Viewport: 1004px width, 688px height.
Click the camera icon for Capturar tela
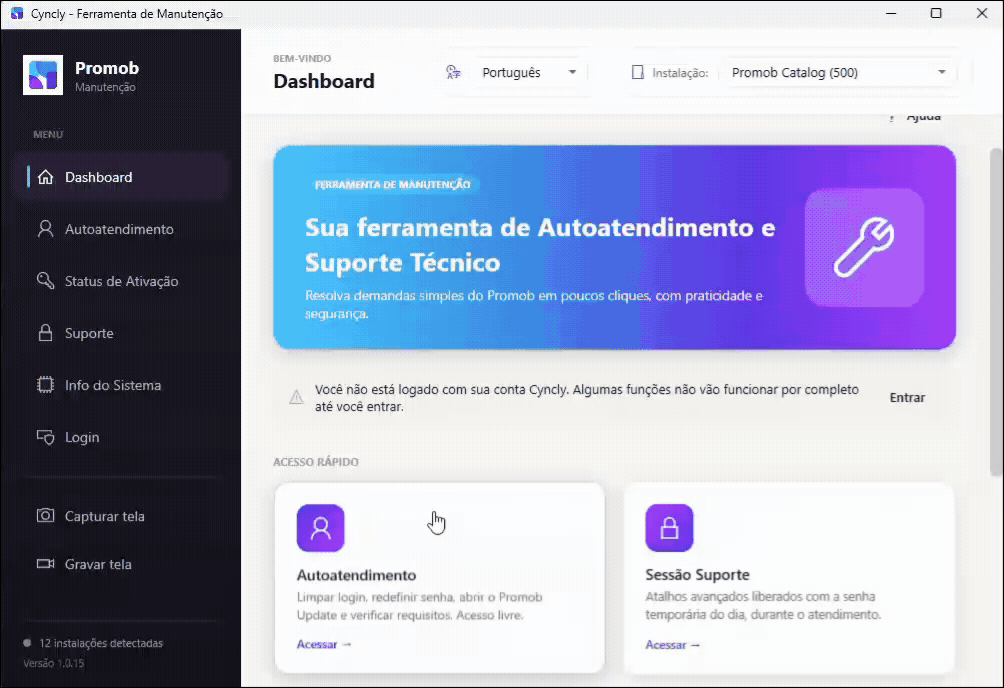pos(45,516)
